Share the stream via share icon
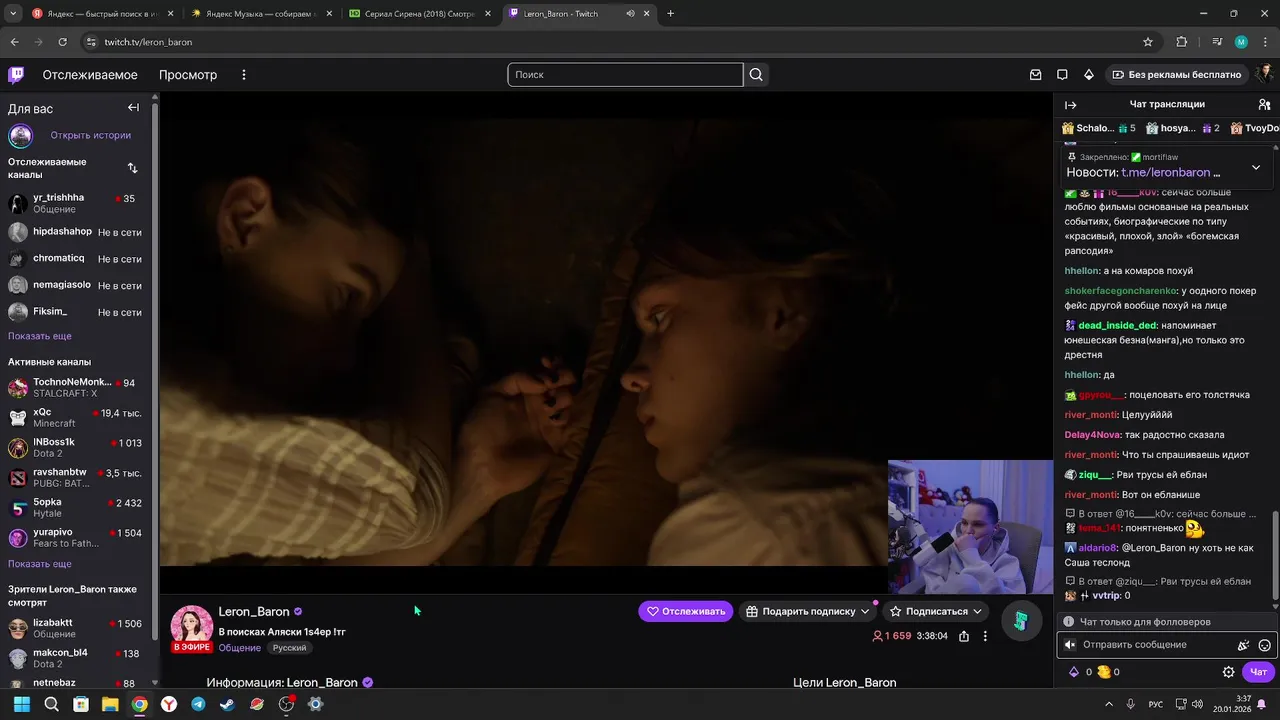Viewport: 1280px width, 720px height. click(x=964, y=636)
